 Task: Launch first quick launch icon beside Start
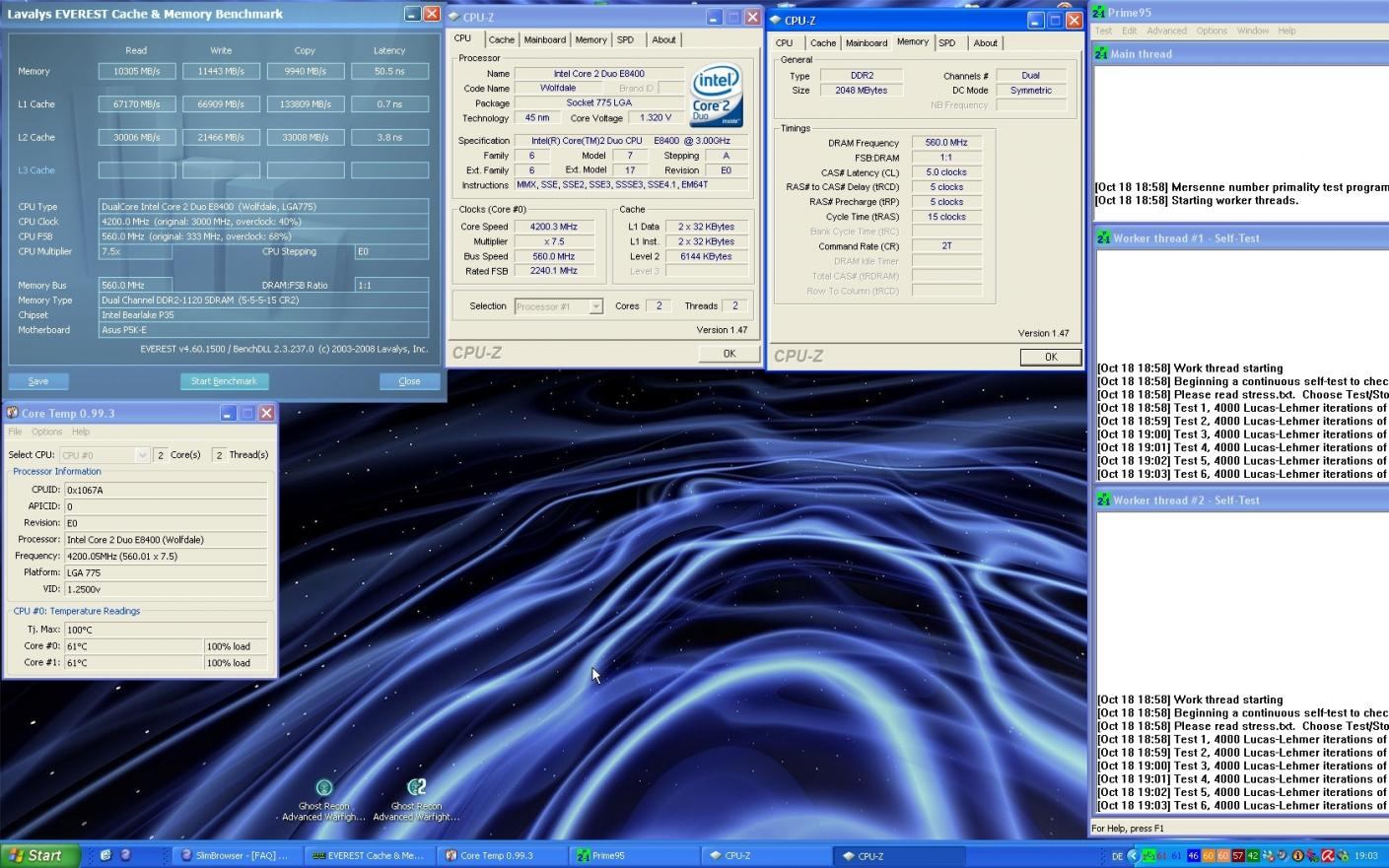[105, 855]
